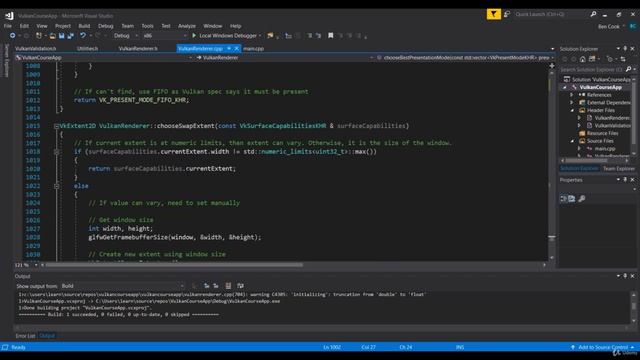Open the Show output from Build dropdown

[122, 286]
